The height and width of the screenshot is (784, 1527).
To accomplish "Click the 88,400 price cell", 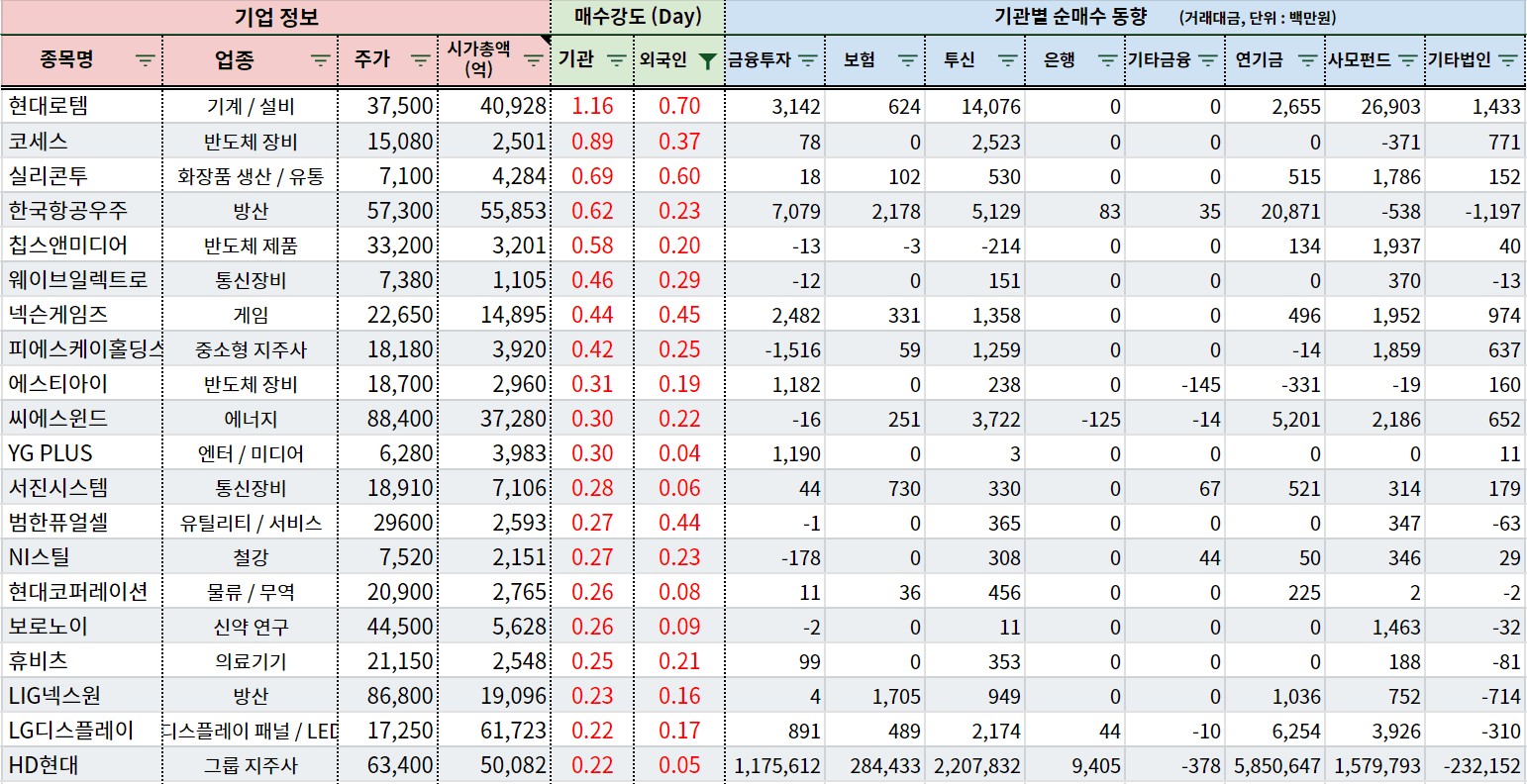I will 388,418.
